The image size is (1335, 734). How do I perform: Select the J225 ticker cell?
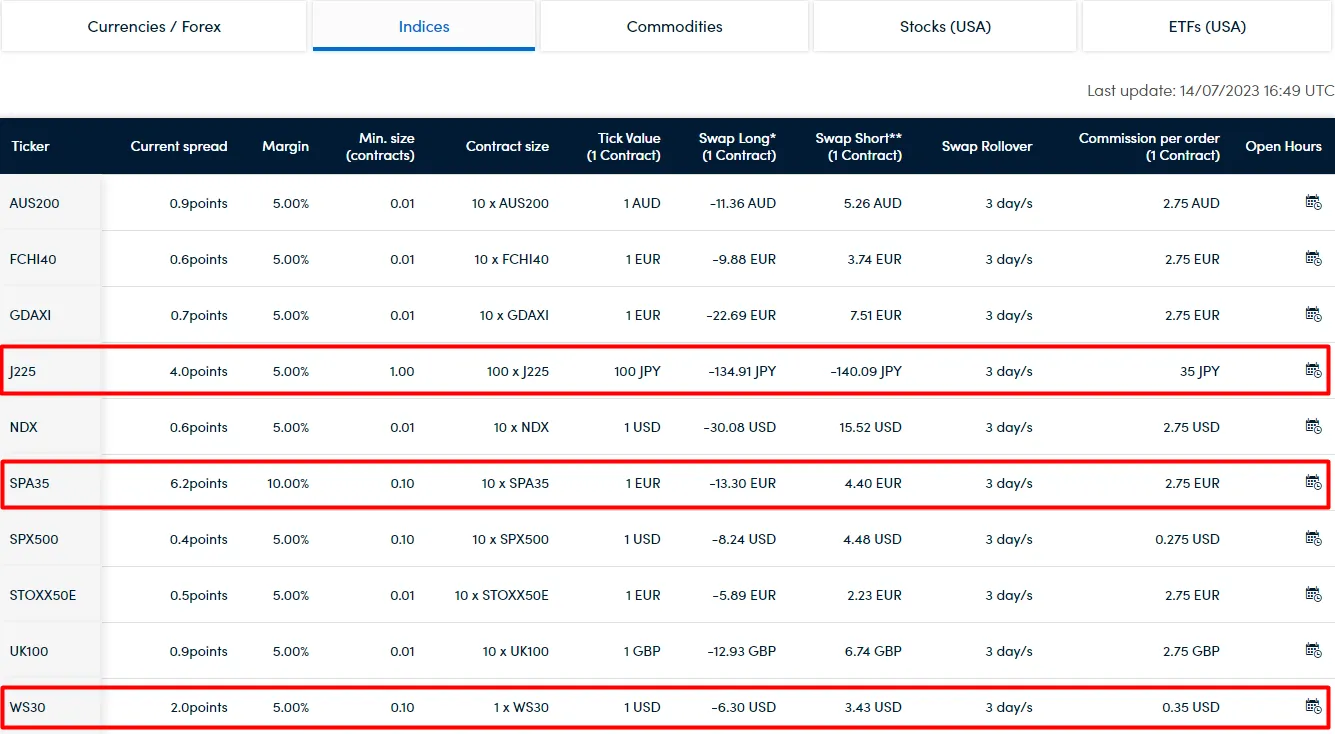[x=51, y=371]
